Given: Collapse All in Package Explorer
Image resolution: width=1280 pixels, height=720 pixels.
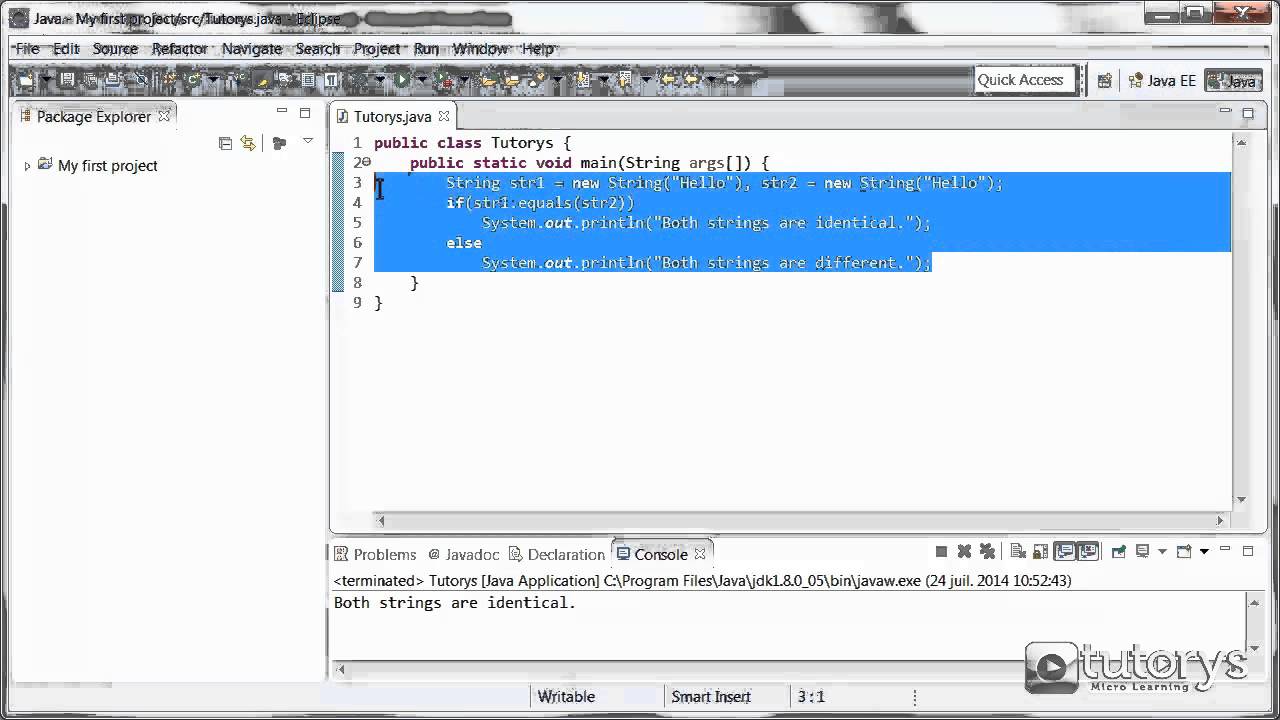Looking at the screenshot, I should pos(225,143).
